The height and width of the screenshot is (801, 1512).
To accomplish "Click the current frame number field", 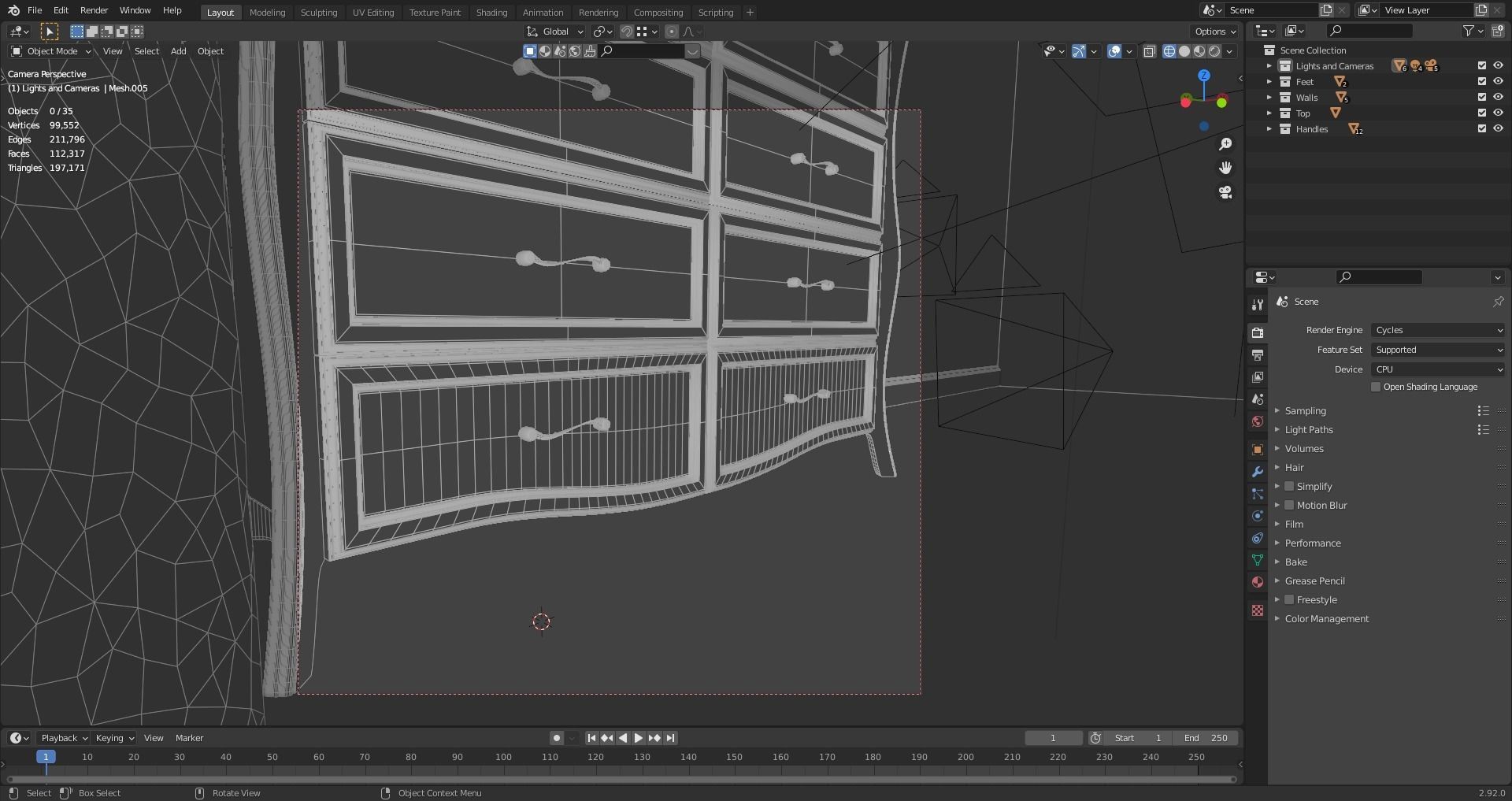I will point(1053,738).
